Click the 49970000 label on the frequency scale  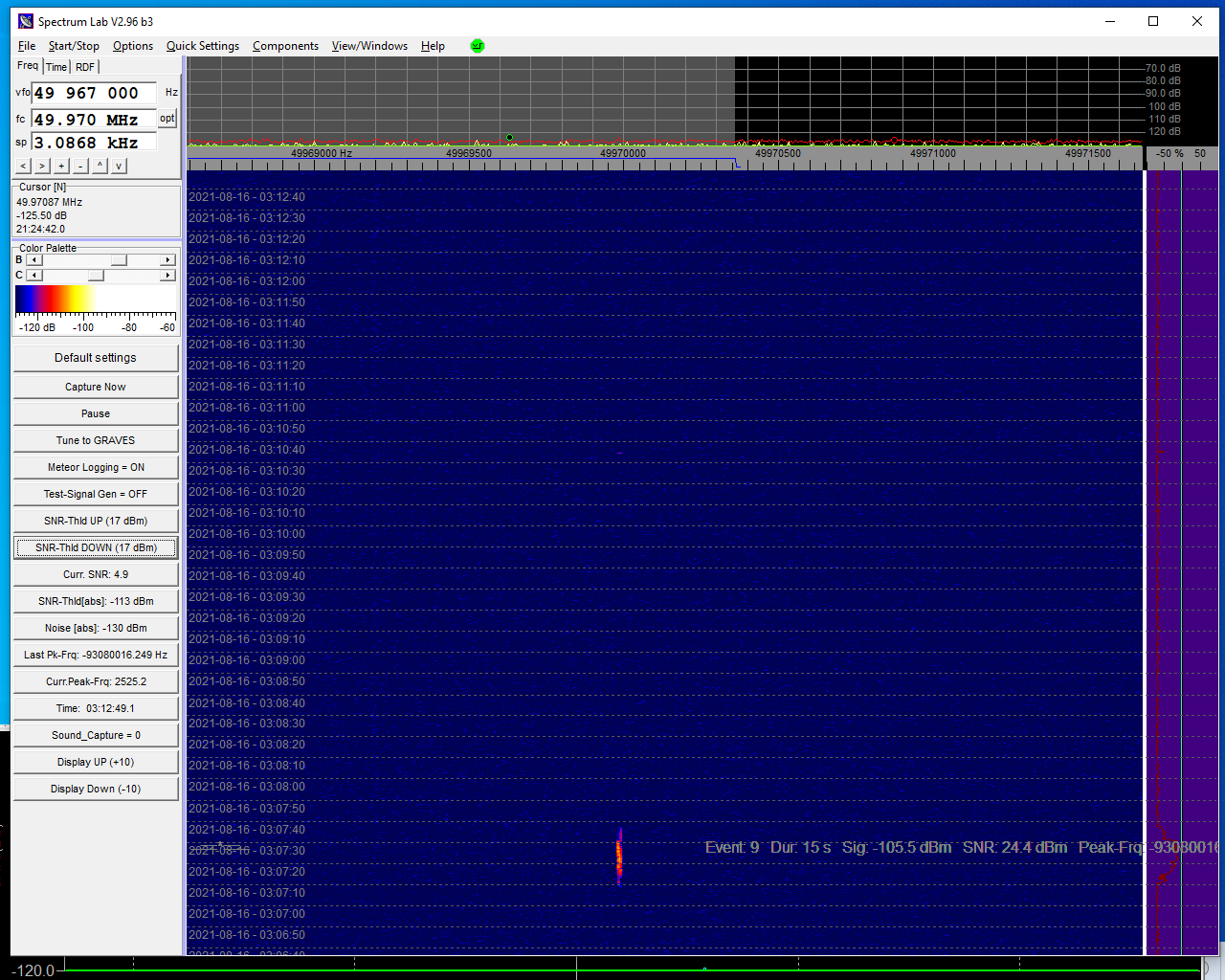pyautogui.click(x=623, y=153)
